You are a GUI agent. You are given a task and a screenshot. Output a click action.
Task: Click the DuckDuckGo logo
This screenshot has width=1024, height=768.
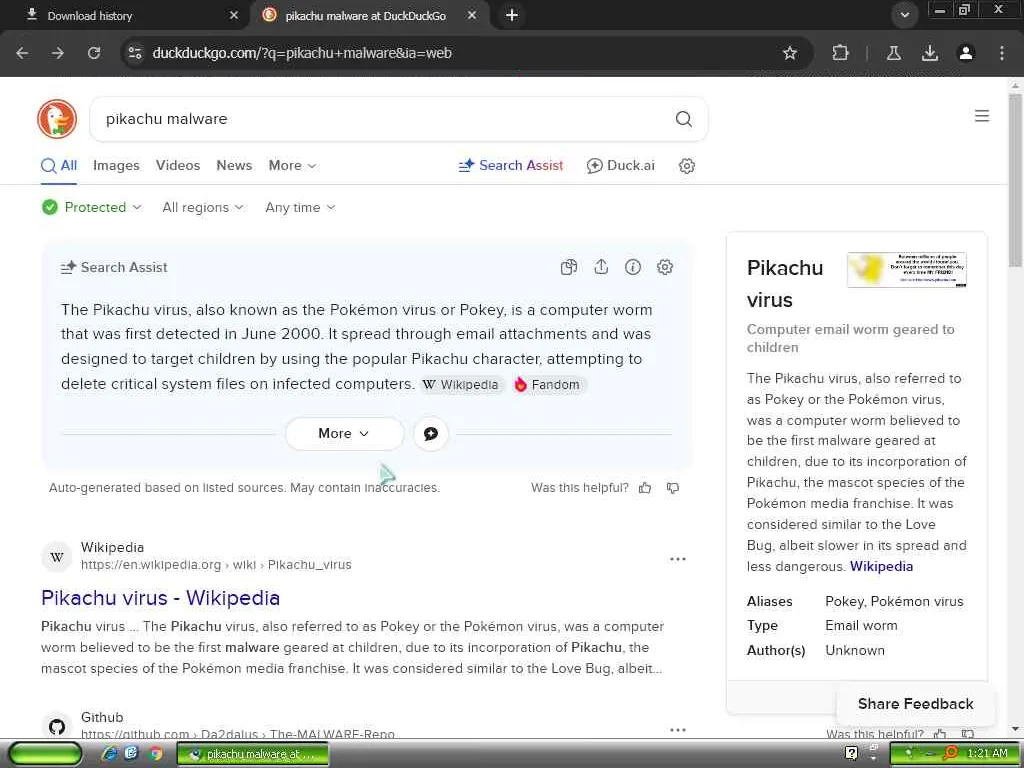point(57,119)
